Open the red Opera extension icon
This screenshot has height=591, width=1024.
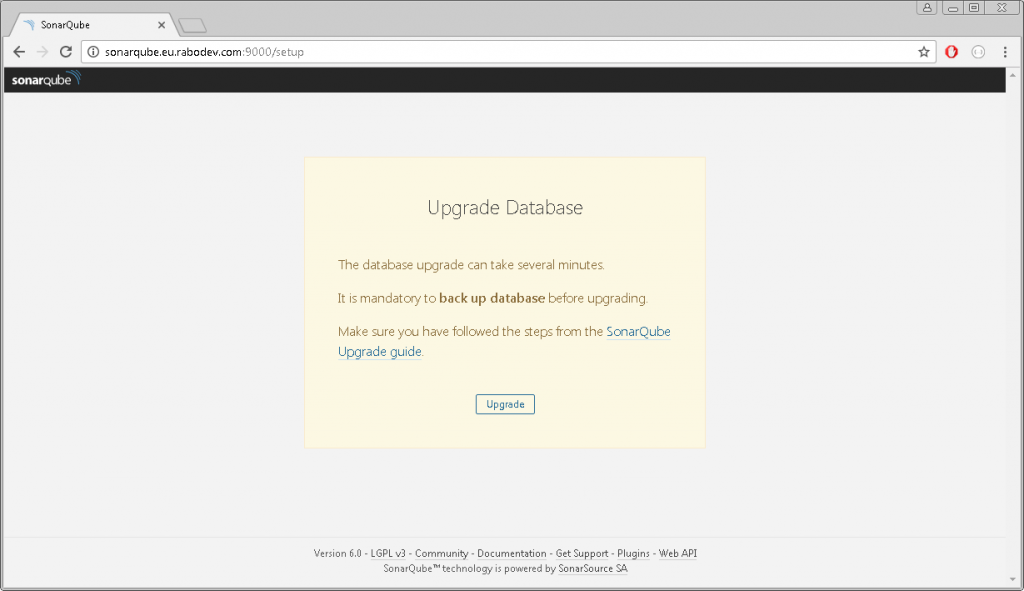tap(952, 52)
